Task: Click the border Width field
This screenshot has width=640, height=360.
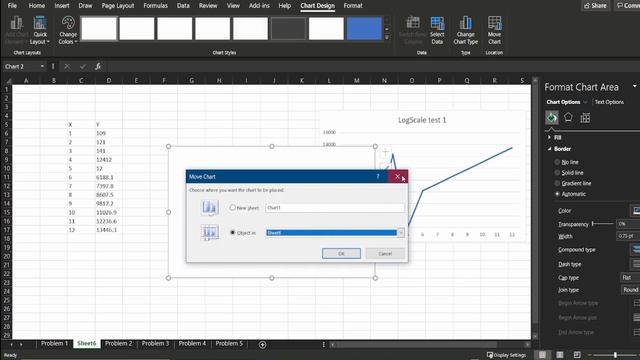Action: coord(628,236)
